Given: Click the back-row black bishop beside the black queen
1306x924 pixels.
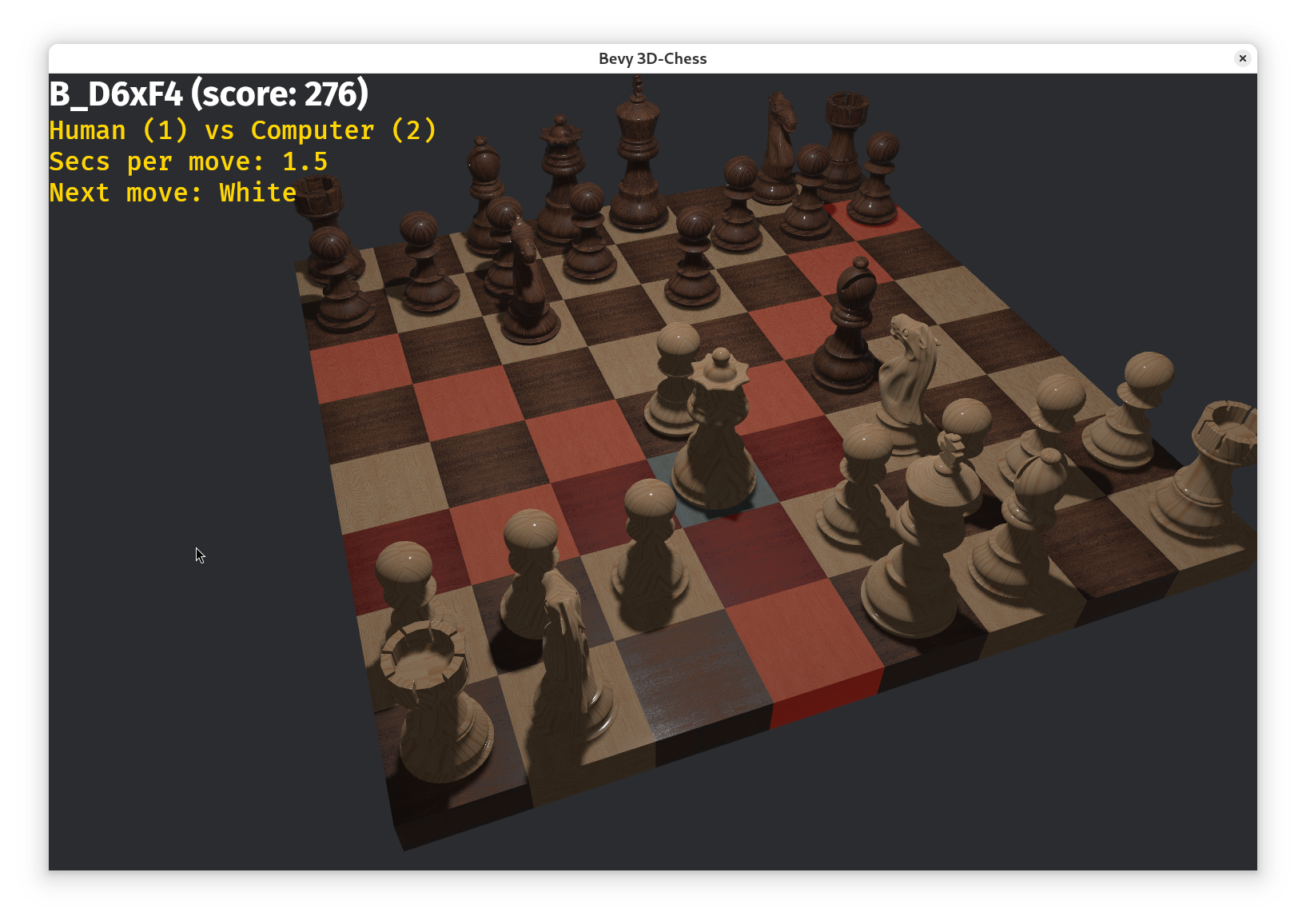Looking at the screenshot, I should coord(483,196).
